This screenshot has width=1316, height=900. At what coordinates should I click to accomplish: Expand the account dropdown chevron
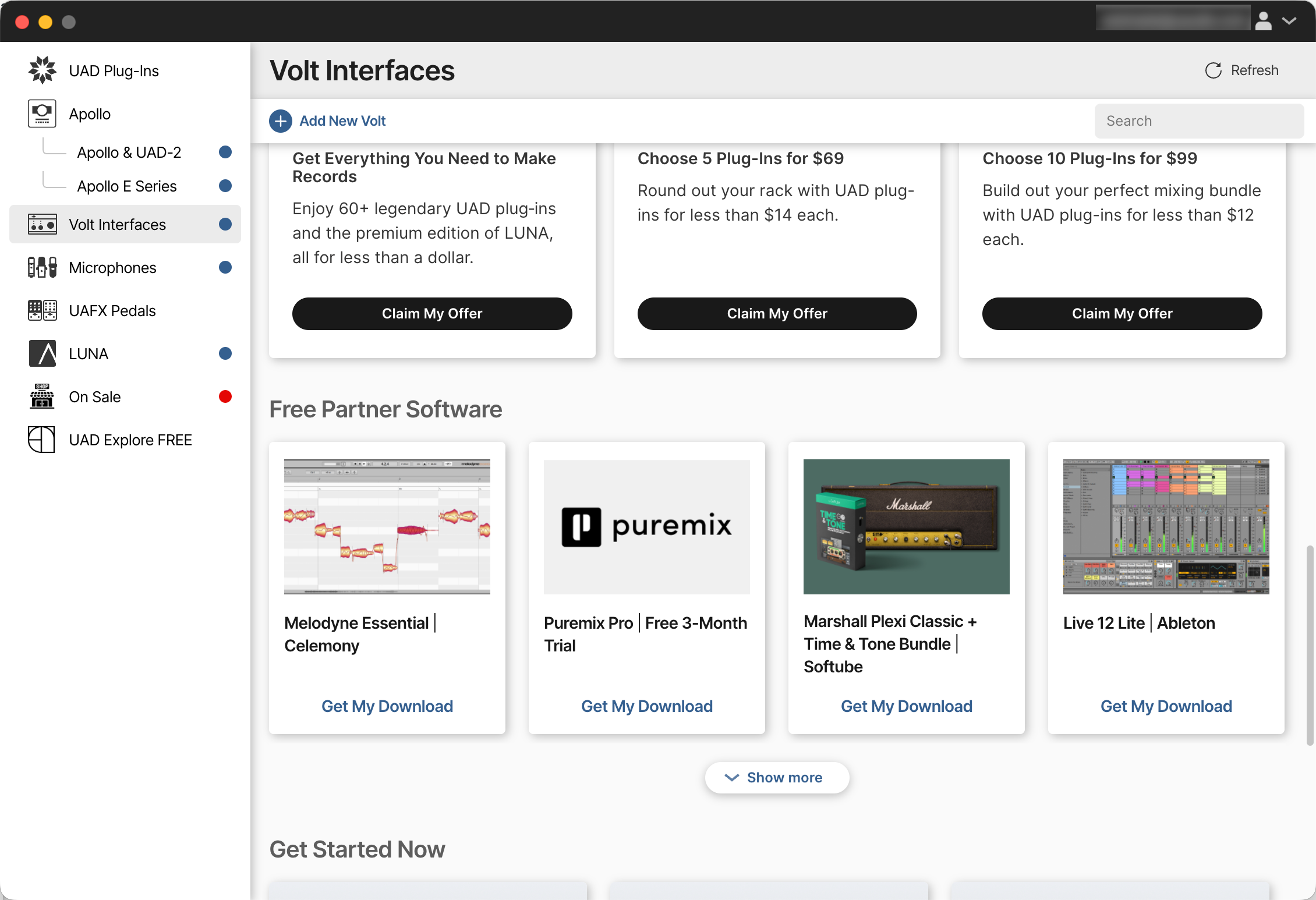click(x=1289, y=21)
